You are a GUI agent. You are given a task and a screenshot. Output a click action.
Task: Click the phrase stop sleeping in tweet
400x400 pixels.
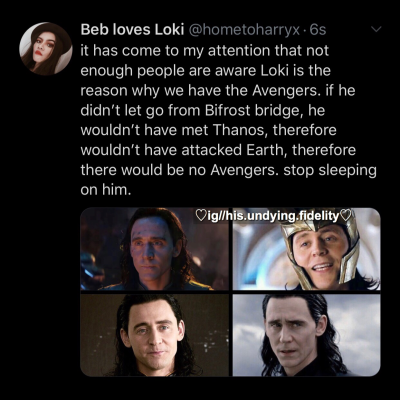coord(330,171)
